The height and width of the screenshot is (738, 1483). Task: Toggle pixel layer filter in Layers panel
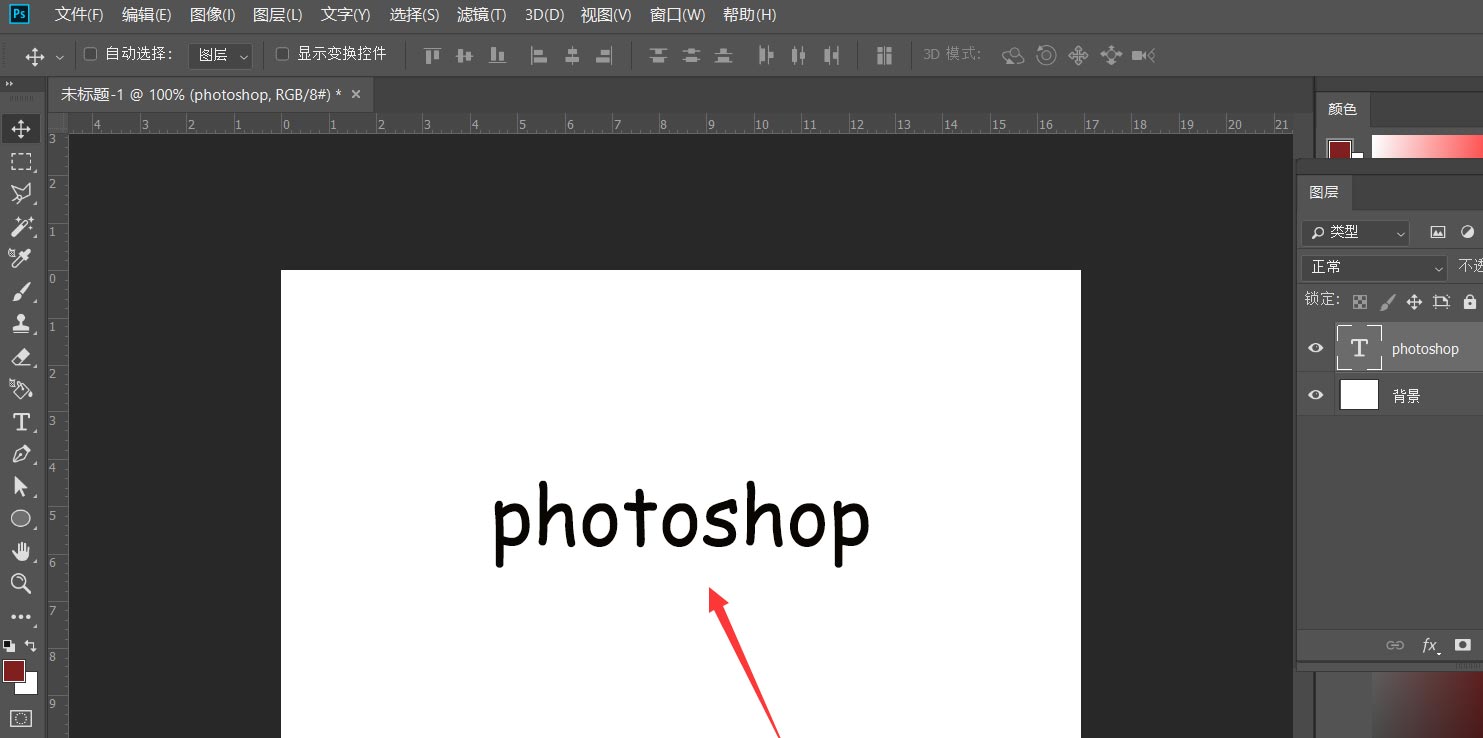pyautogui.click(x=1438, y=232)
